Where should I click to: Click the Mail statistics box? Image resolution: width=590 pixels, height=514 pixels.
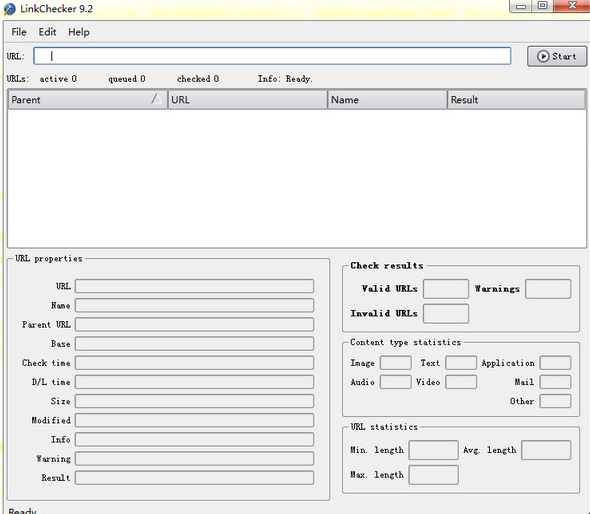[555, 382]
